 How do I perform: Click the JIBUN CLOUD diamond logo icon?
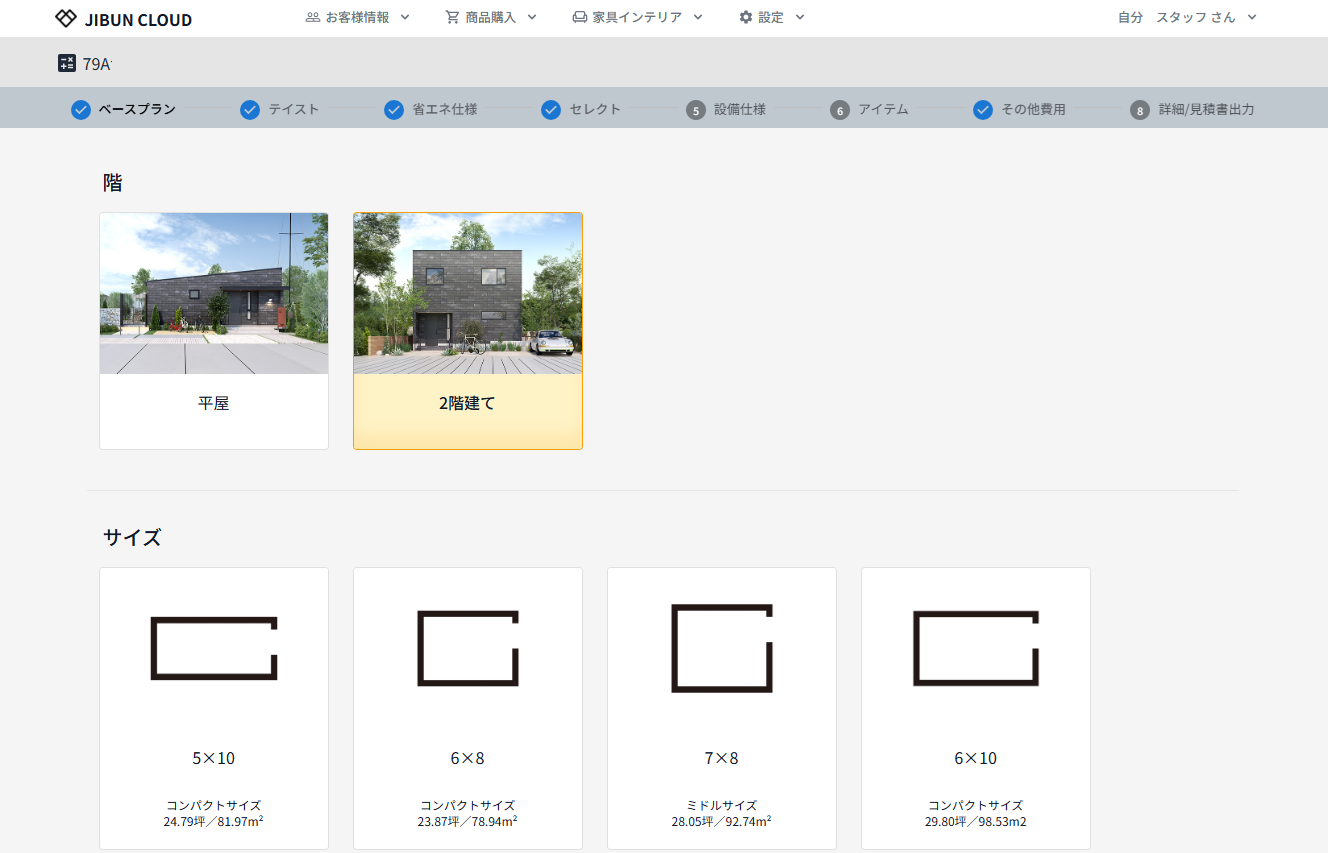coord(66,18)
